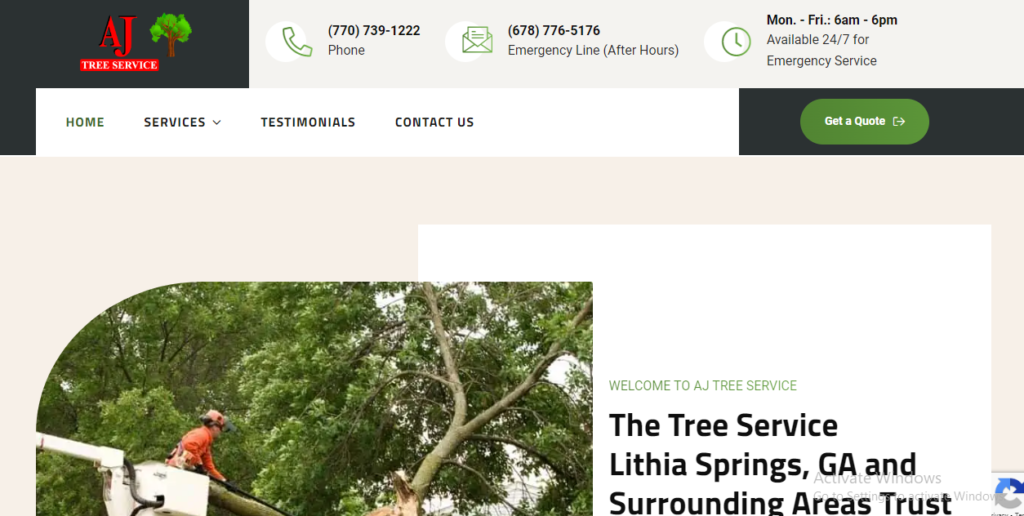Expand the Services dropdown chevron

pos(217,122)
